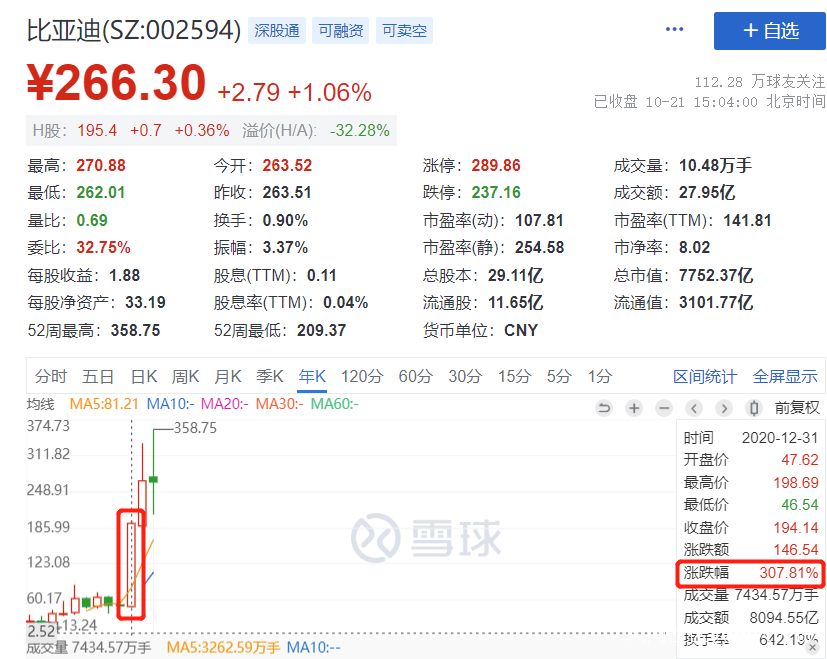The height and width of the screenshot is (659, 827).
Task: Open the 全屏显示 fullscreen link
Action: point(785,377)
